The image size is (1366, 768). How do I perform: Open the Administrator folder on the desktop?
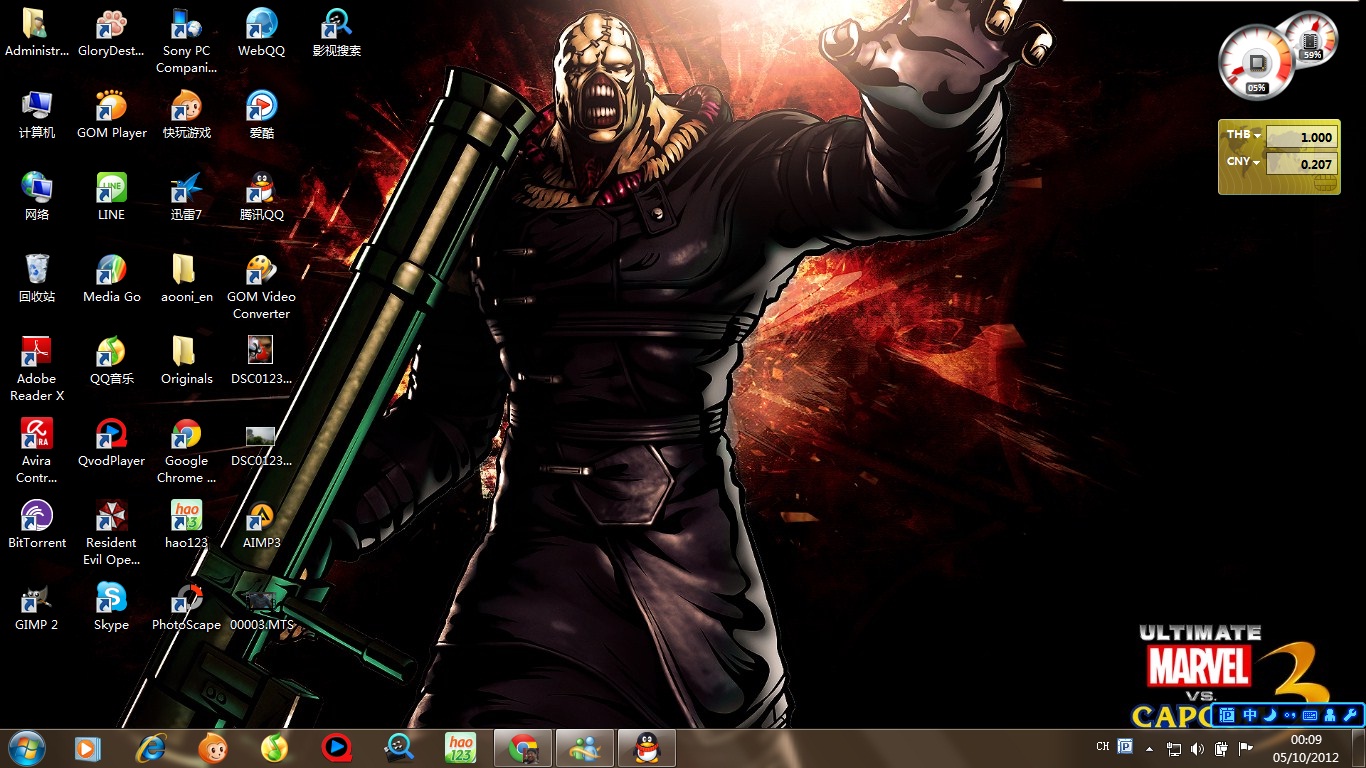(x=37, y=33)
